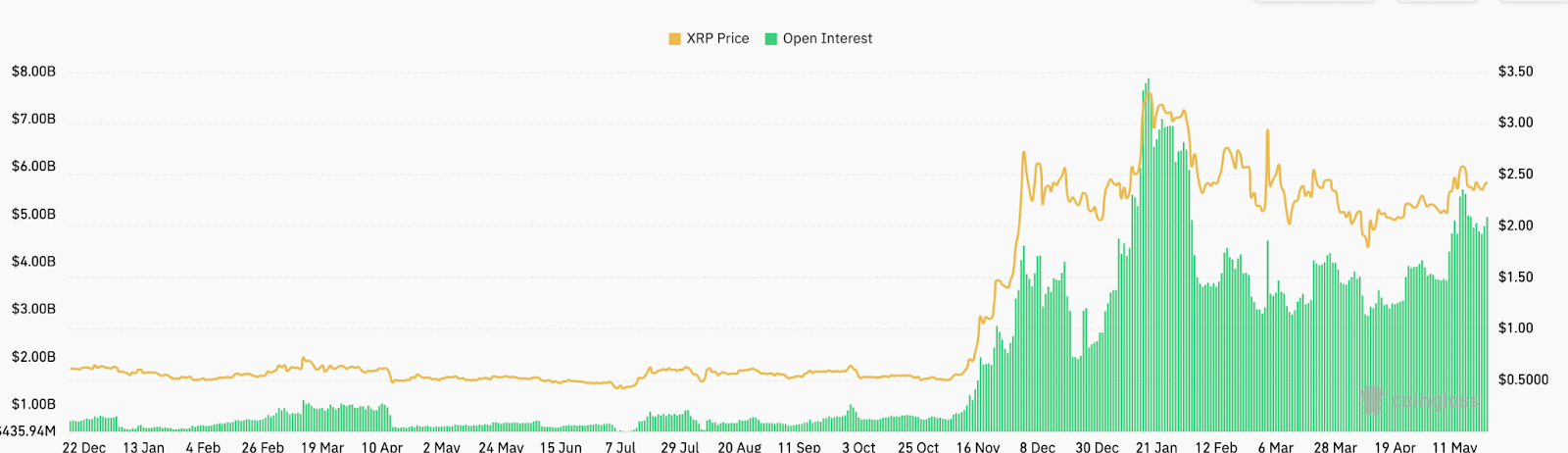This screenshot has width=1568, height=453.
Task: Select the $5.00B left axis label
Action: [33, 214]
